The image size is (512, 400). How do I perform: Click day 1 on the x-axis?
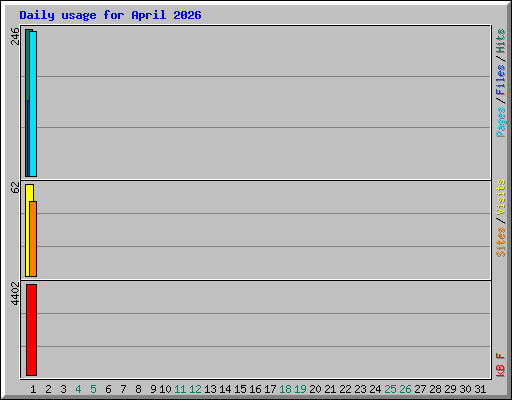[33, 389]
